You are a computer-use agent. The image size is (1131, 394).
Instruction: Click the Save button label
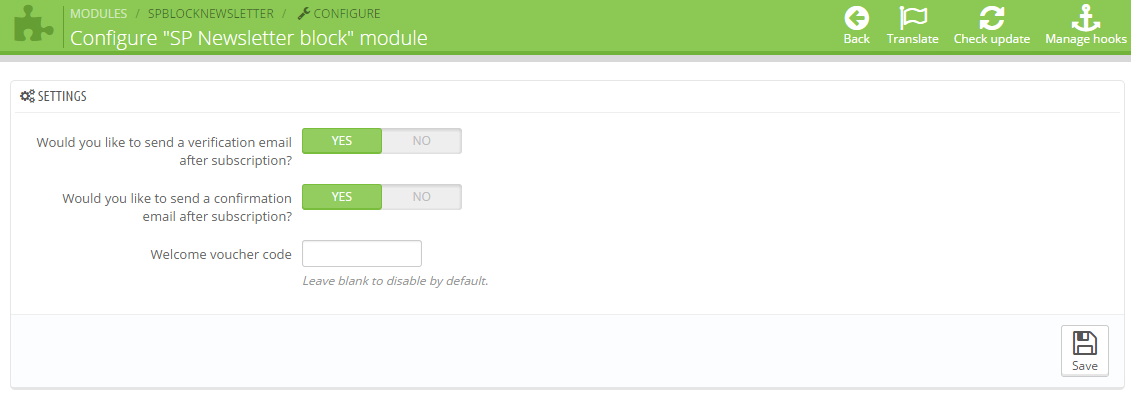(1085, 366)
